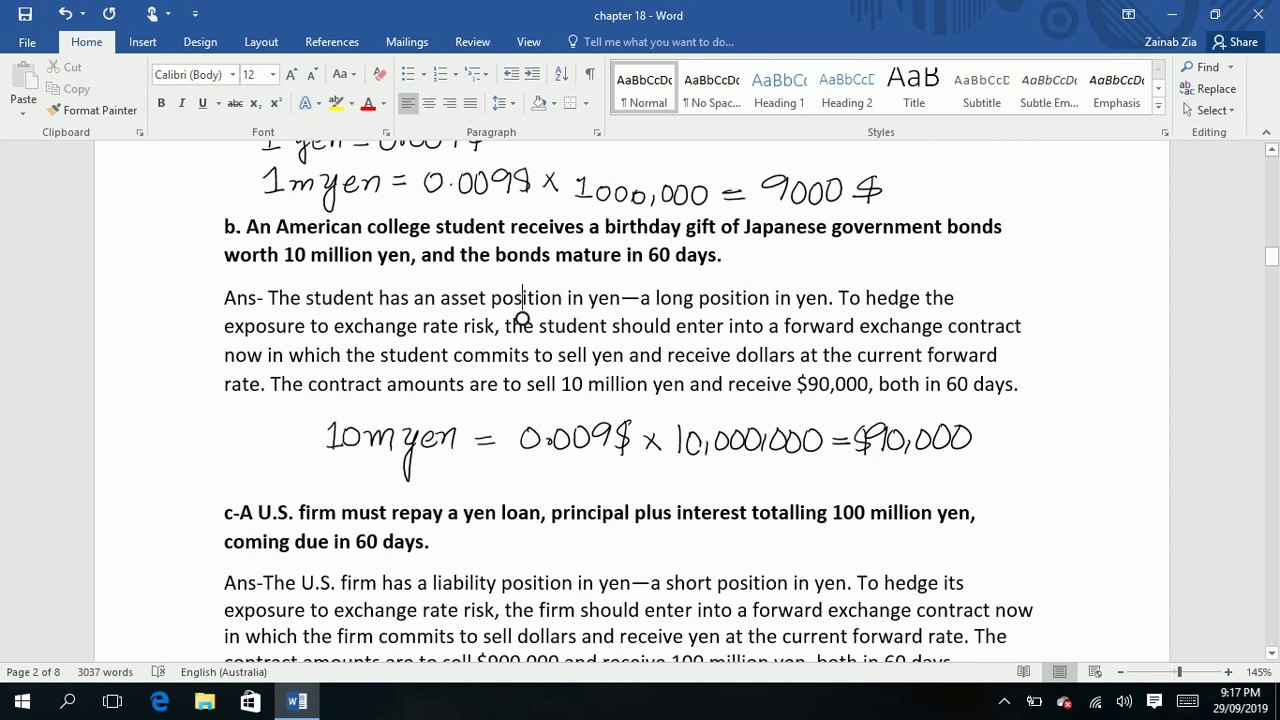Open the font size dropdown
The width and height of the screenshot is (1280, 720).
(273, 74)
